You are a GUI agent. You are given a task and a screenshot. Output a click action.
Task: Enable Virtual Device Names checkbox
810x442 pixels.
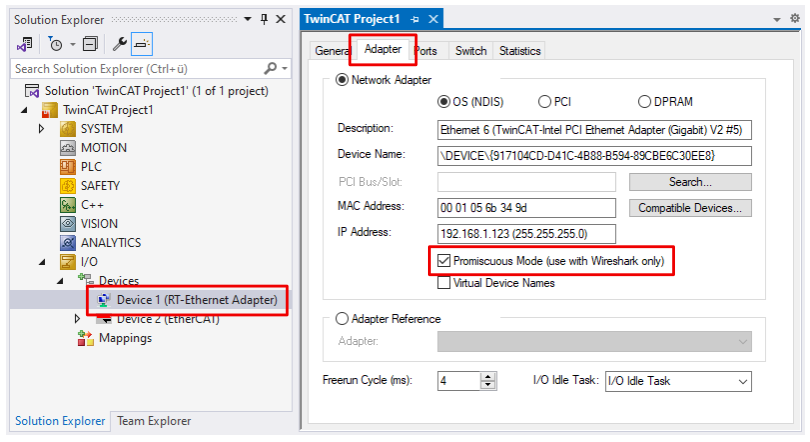[x=444, y=283]
